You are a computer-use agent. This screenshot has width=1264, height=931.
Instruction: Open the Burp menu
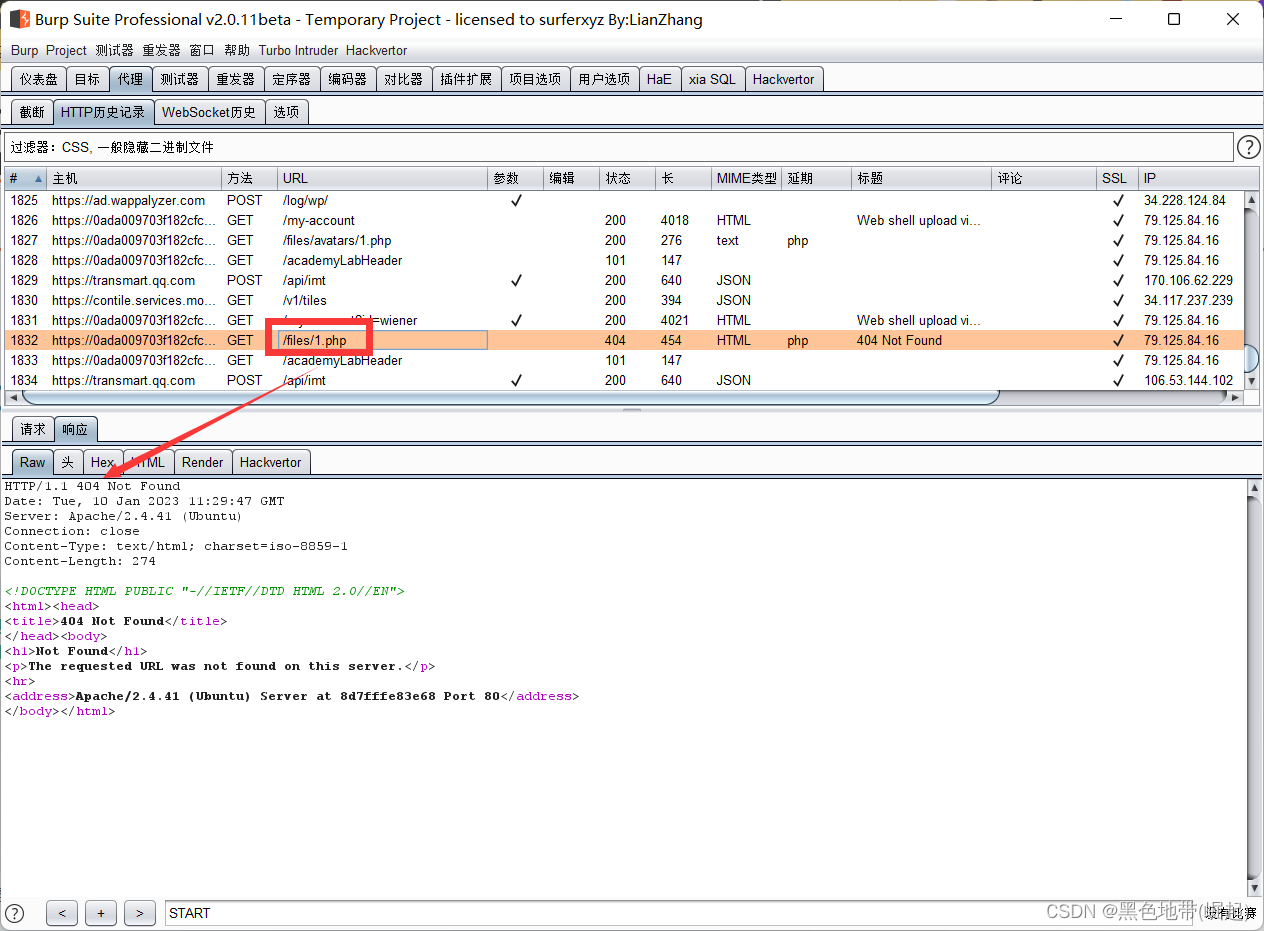[x=25, y=50]
